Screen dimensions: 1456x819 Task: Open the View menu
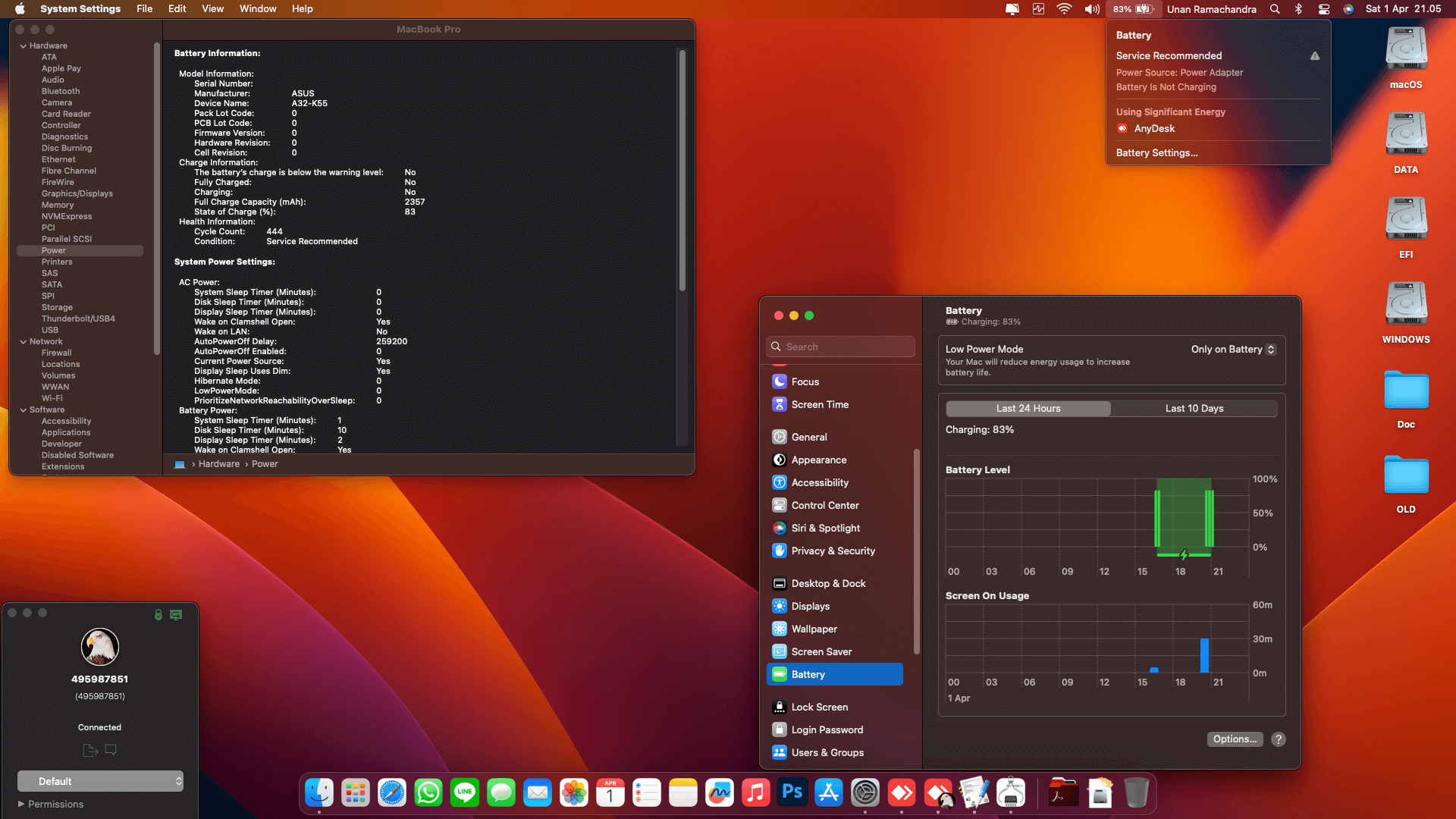212,9
